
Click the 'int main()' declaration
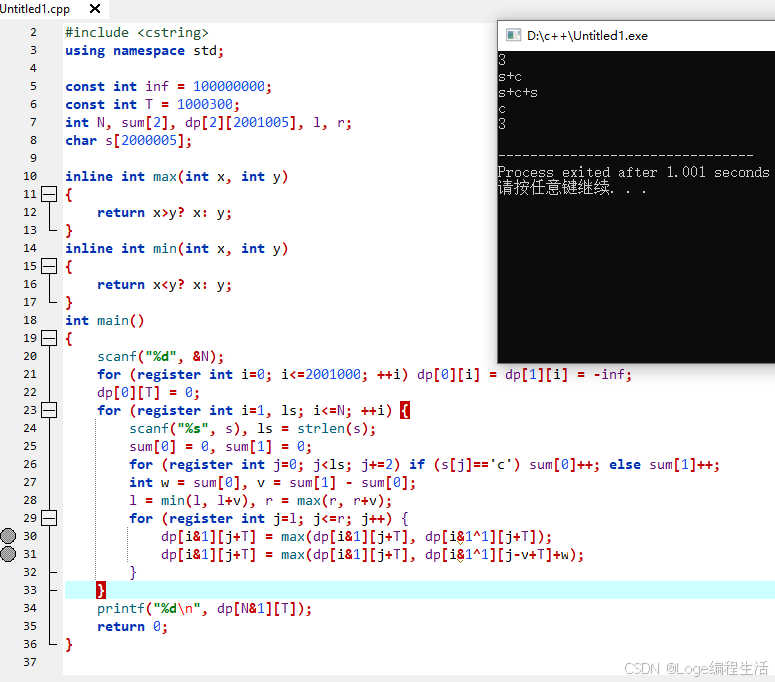[x=105, y=320]
